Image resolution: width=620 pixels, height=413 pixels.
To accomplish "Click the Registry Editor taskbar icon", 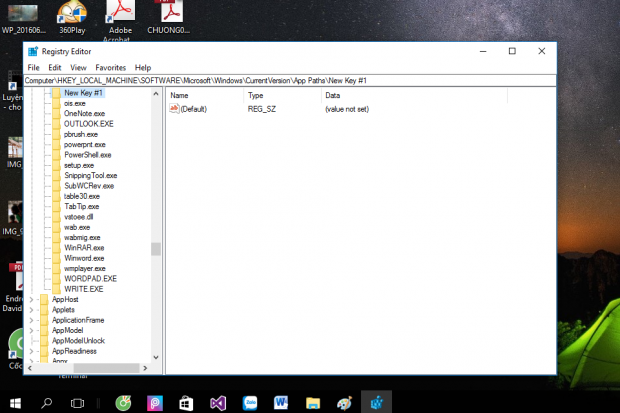I will pos(376,402).
